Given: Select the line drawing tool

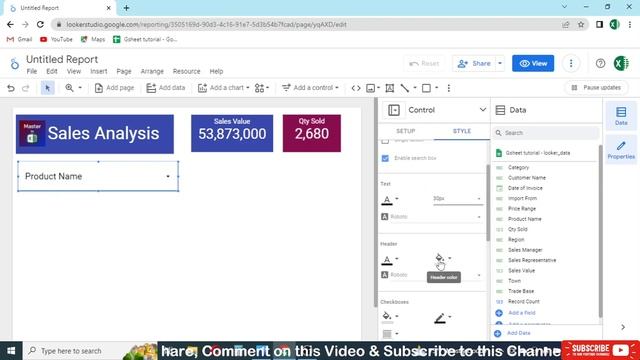Looking at the screenshot, I should coord(404,88).
